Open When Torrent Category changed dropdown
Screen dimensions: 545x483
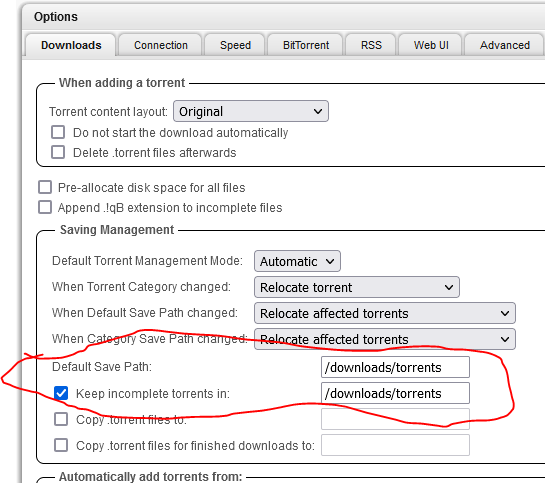click(x=357, y=287)
